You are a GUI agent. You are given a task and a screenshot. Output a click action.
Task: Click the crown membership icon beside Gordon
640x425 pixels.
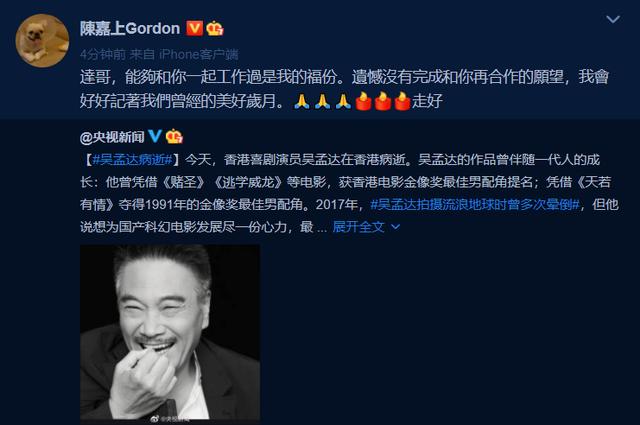(215, 29)
